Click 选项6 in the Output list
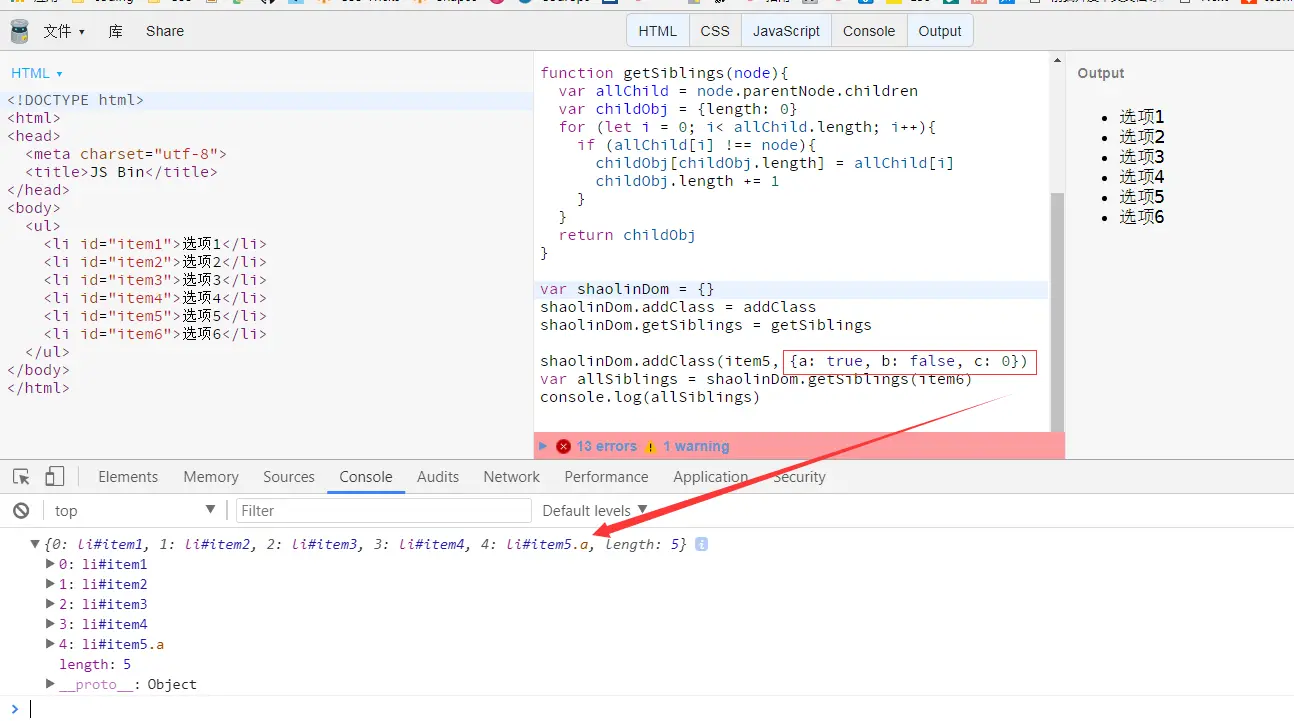 [x=1142, y=217]
